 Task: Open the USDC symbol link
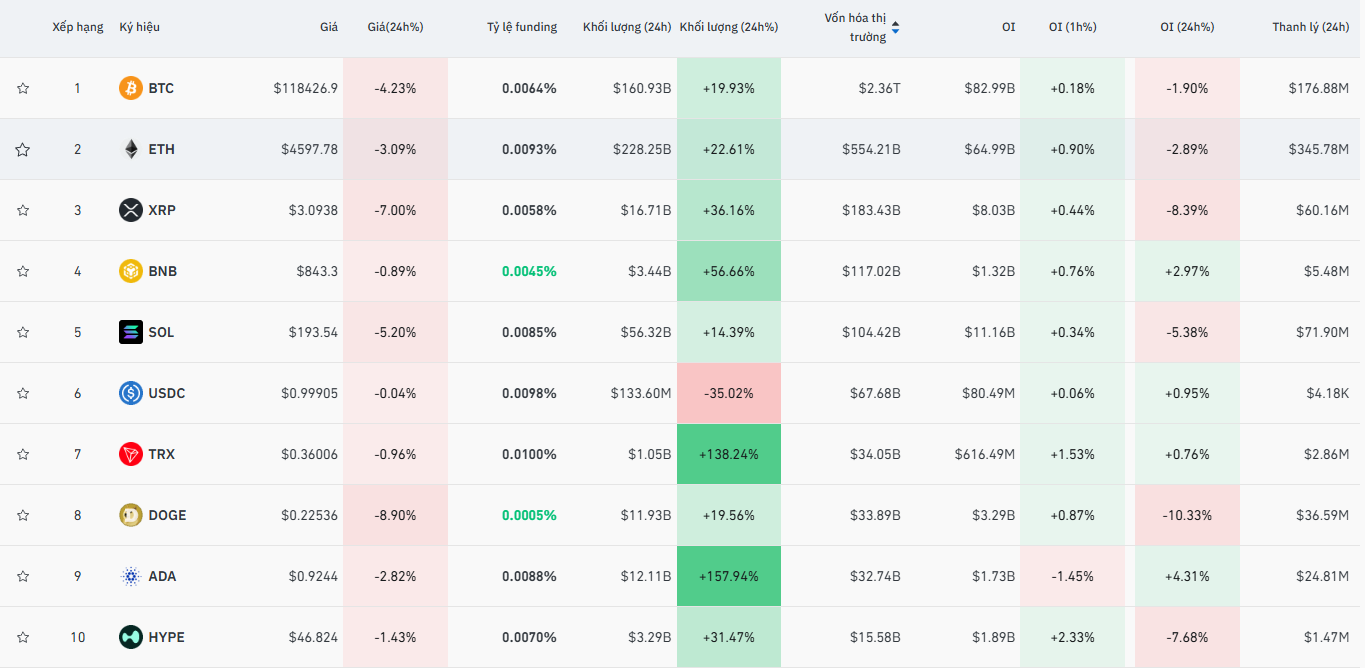[x=166, y=393]
